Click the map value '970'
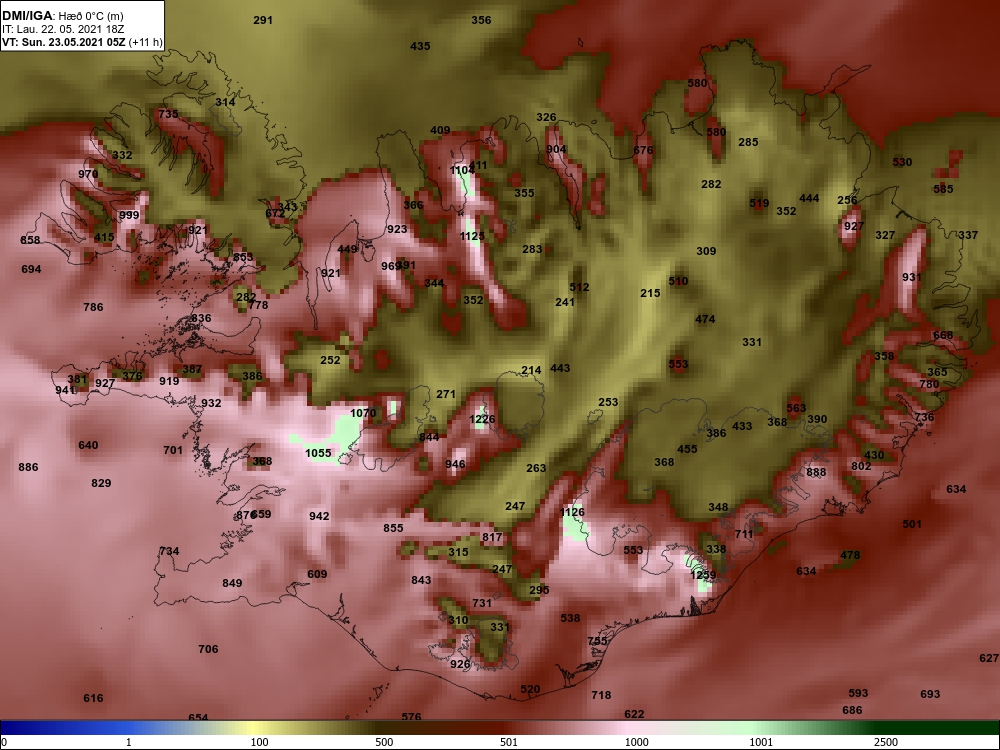1000x750 pixels. pyautogui.click(x=88, y=173)
